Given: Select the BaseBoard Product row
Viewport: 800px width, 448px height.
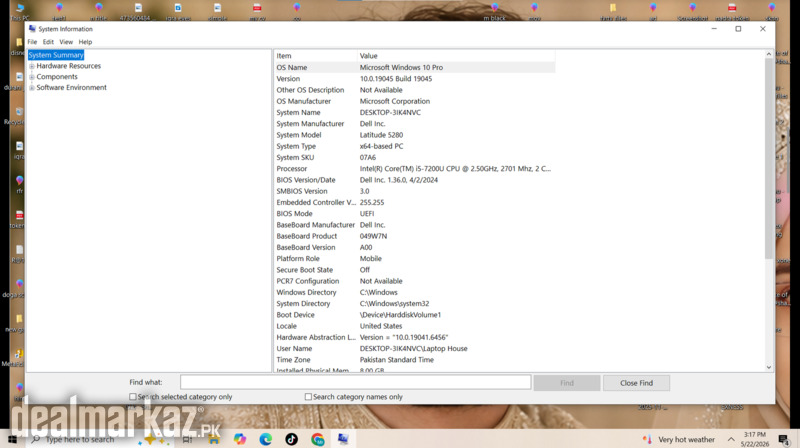Looking at the screenshot, I should point(414,236).
